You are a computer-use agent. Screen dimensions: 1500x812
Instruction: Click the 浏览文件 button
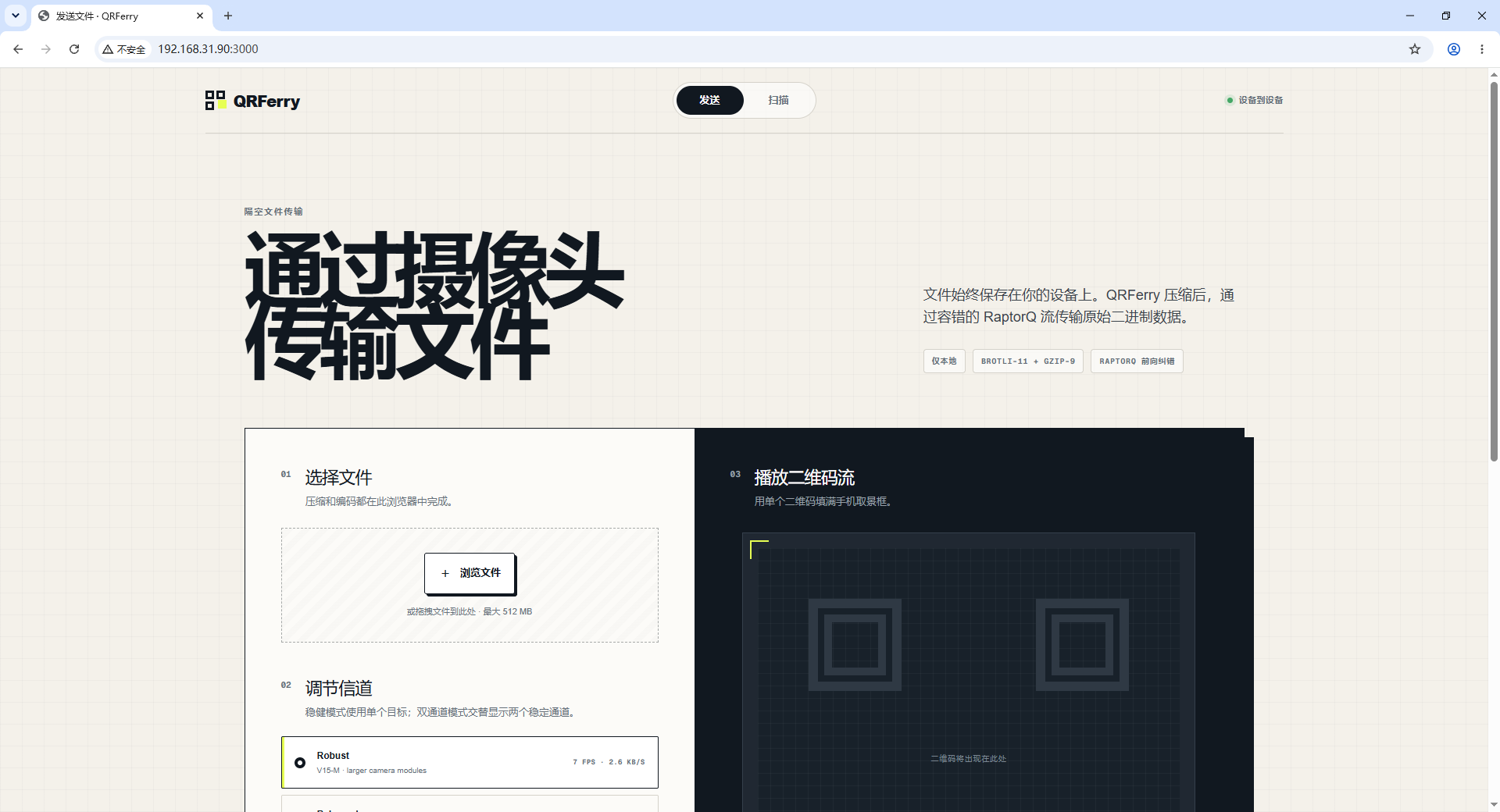click(470, 573)
